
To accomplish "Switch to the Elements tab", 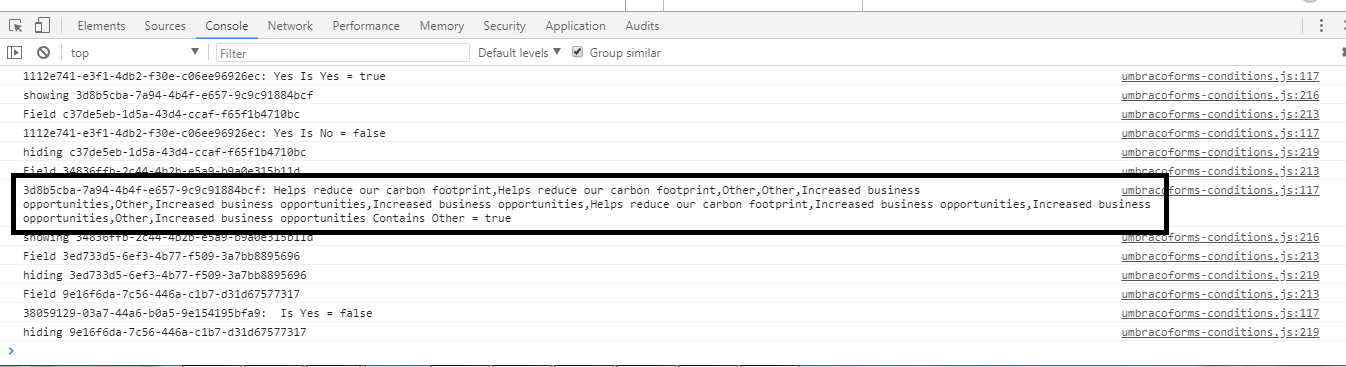I will click(101, 26).
